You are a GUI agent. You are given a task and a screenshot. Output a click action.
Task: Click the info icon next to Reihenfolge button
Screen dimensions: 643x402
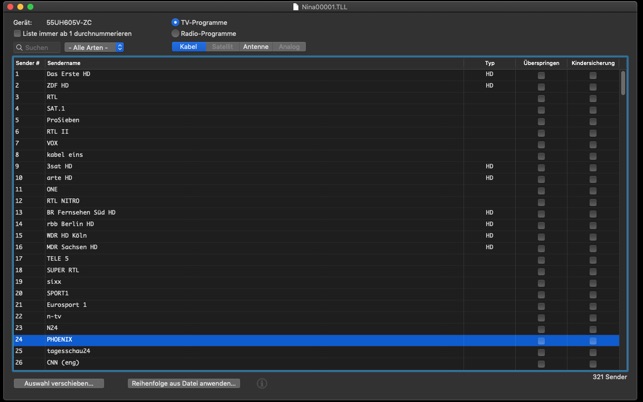pos(262,384)
